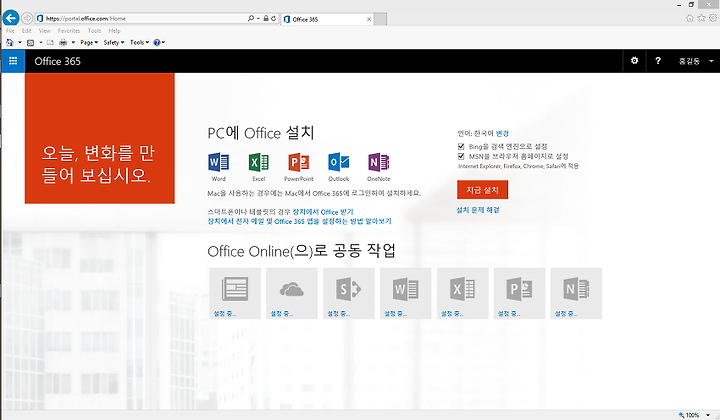Open the zoom level dropdown arrow
Screen dimensions: 720x420
coord(708,415)
